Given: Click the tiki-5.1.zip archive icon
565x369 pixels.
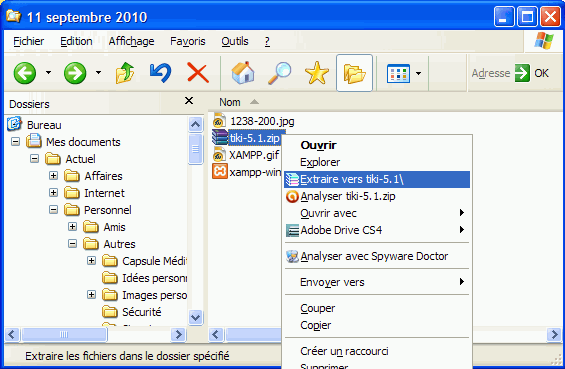Looking at the screenshot, I should tap(219, 137).
